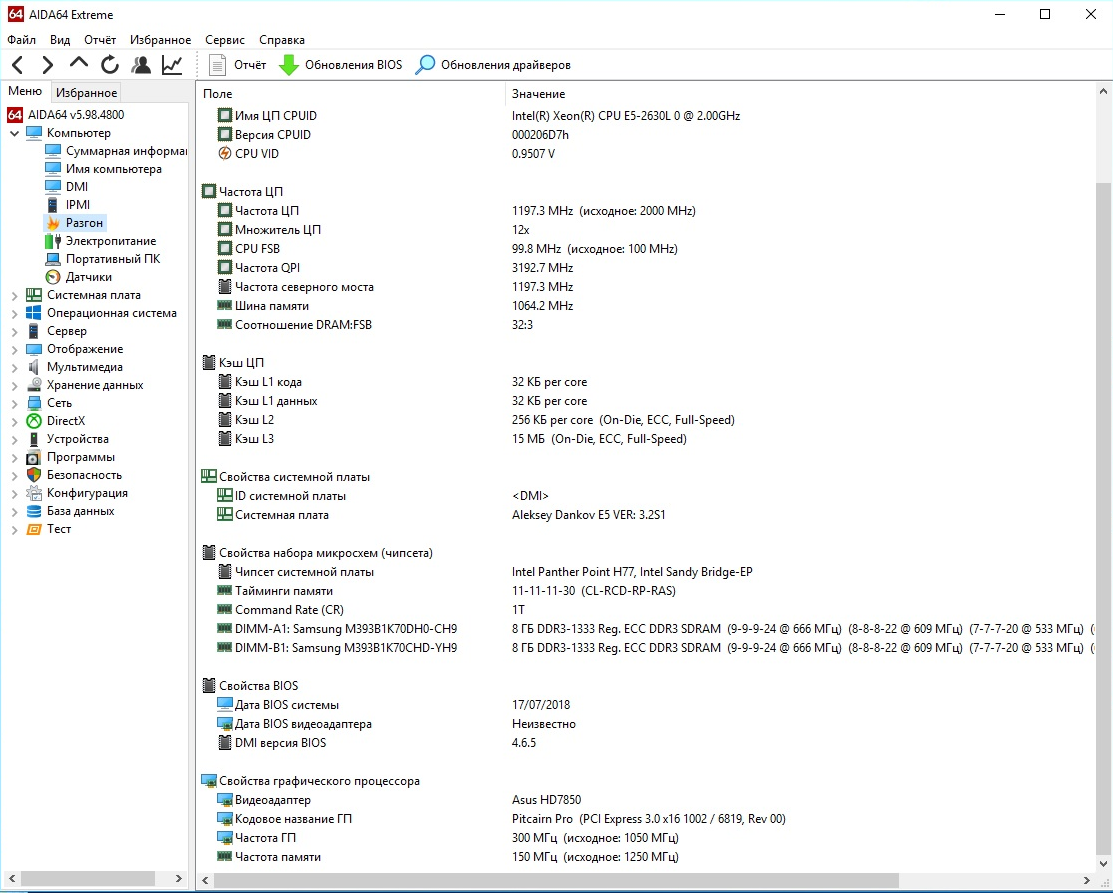1113x893 pixels.
Task: Click the DirectX Xbox icon
Action: [x=33, y=421]
